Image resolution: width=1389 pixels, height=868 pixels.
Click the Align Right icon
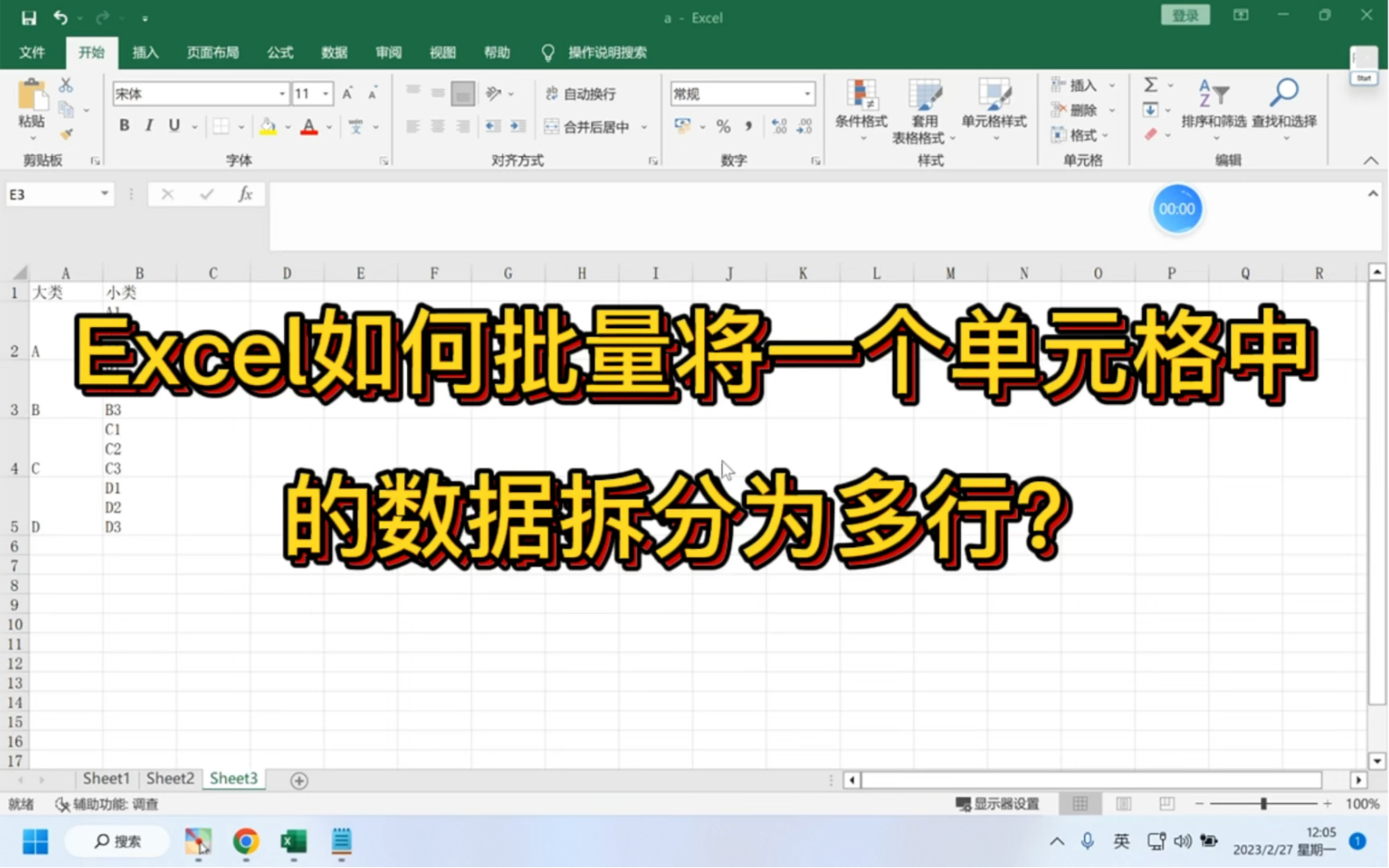pos(463,126)
